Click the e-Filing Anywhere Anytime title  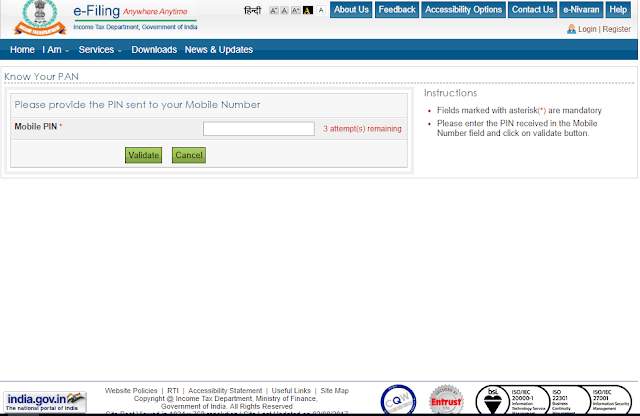[x=131, y=11]
